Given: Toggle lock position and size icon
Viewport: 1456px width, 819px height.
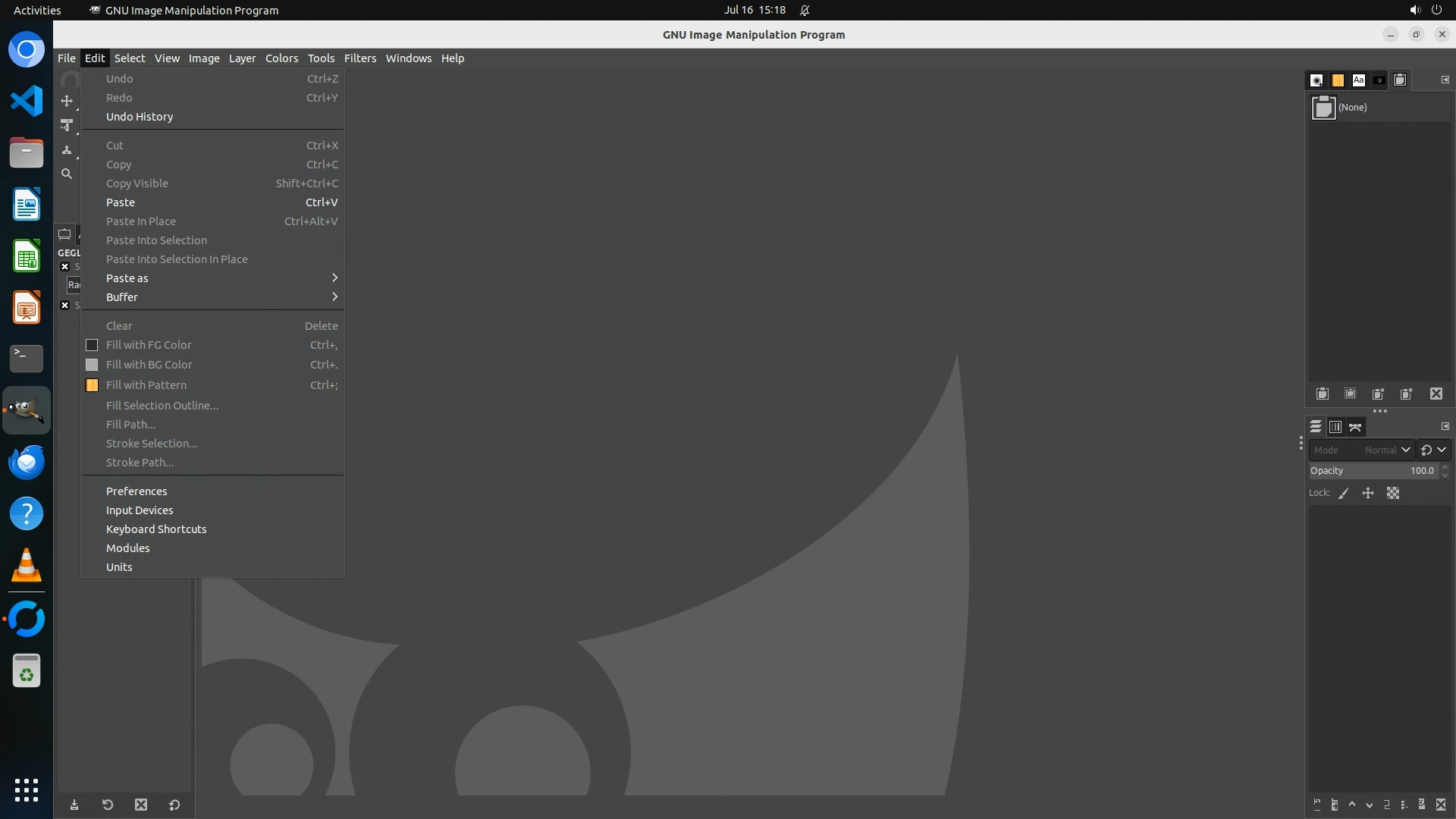Looking at the screenshot, I should 1368,494.
